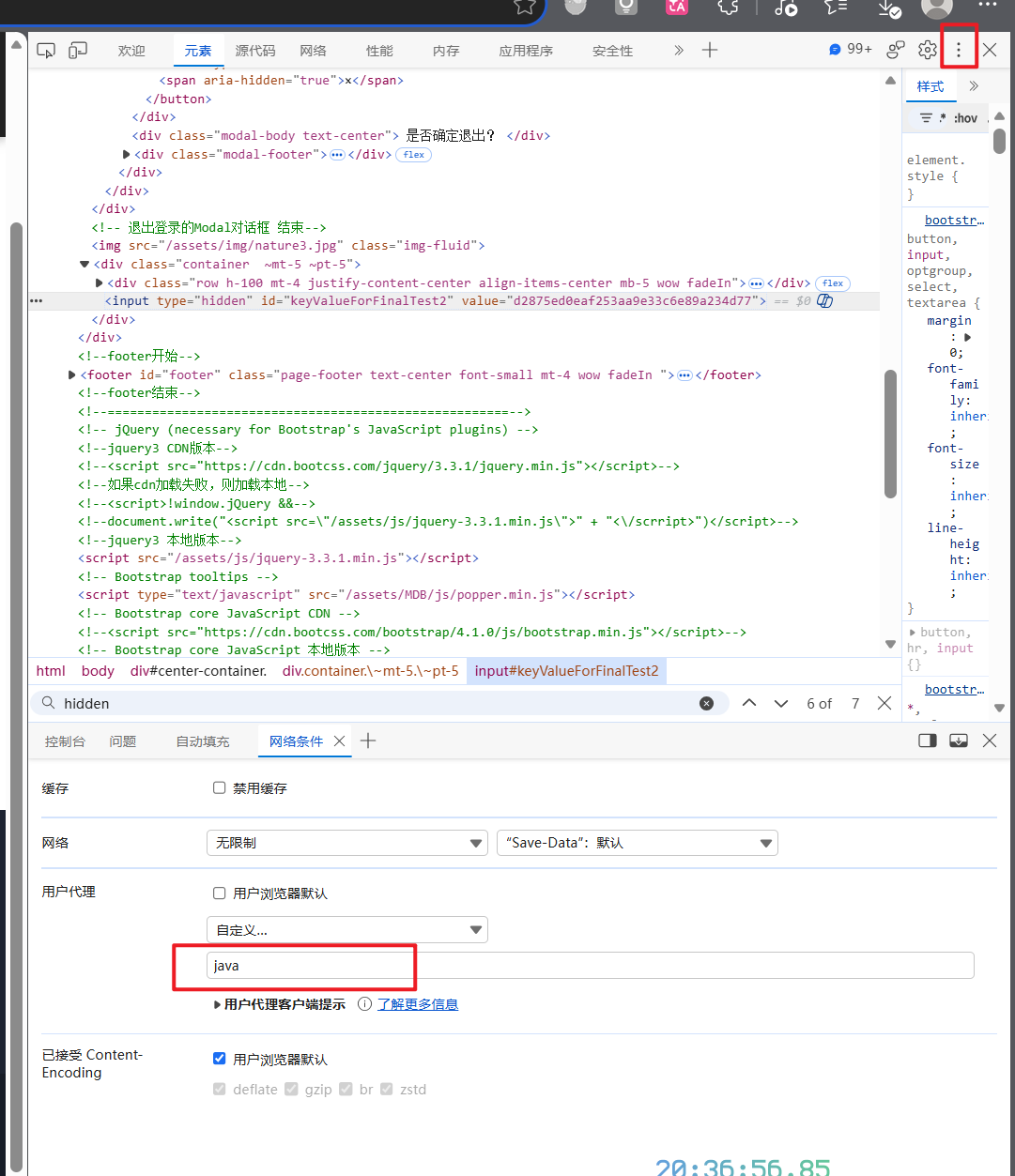
Task: Close the 网络条件 drawer tab
Action: [x=340, y=741]
